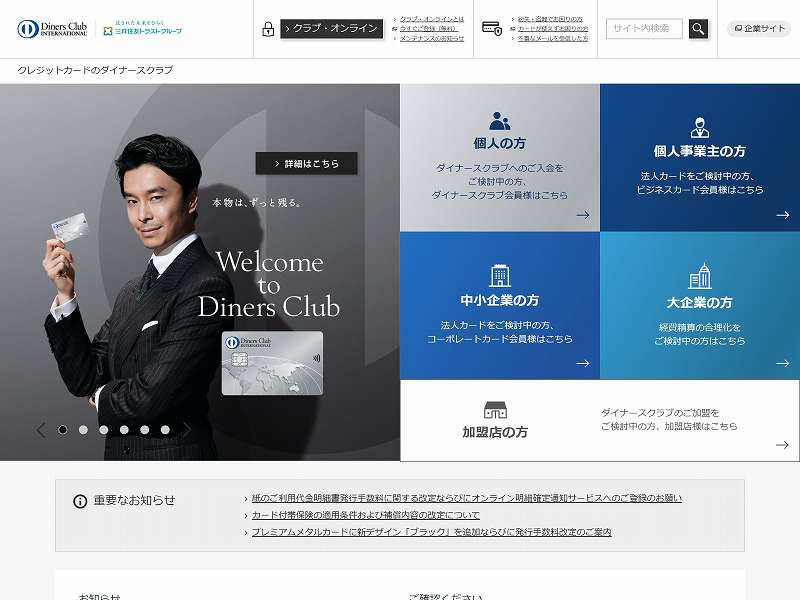Open the クラブ・オンライン login button
Screen dimensions: 800x600
coord(332,29)
